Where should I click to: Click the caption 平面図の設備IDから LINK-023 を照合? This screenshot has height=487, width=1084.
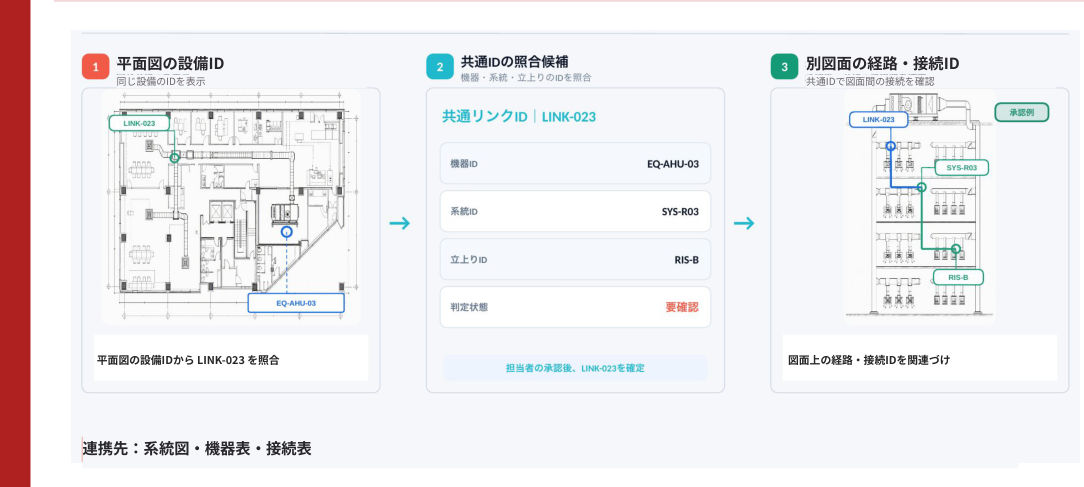click(187, 360)
